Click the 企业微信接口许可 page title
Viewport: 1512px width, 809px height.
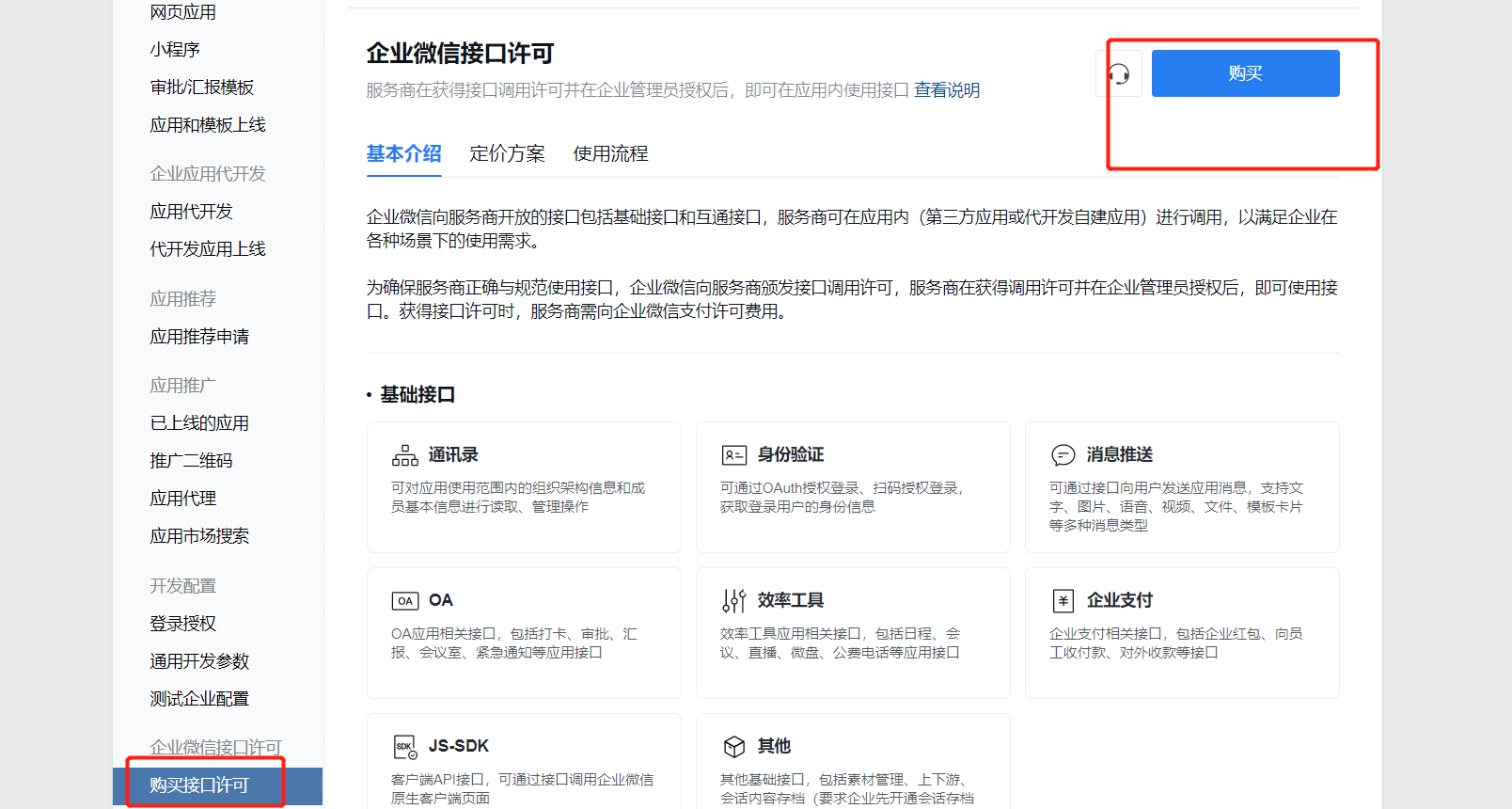(461, 54)
